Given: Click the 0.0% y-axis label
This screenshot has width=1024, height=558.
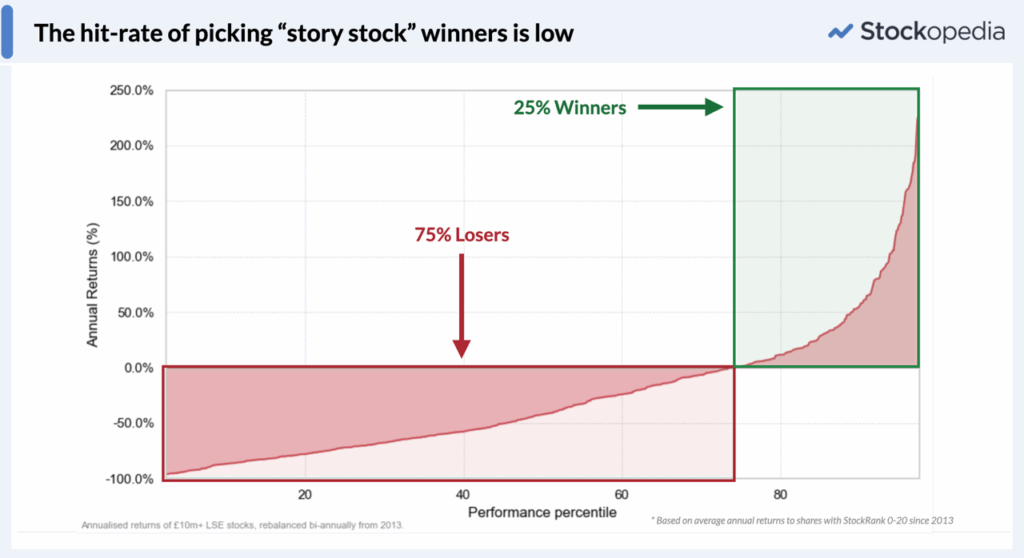Looking at the screenshot, I should click(138, 368).
